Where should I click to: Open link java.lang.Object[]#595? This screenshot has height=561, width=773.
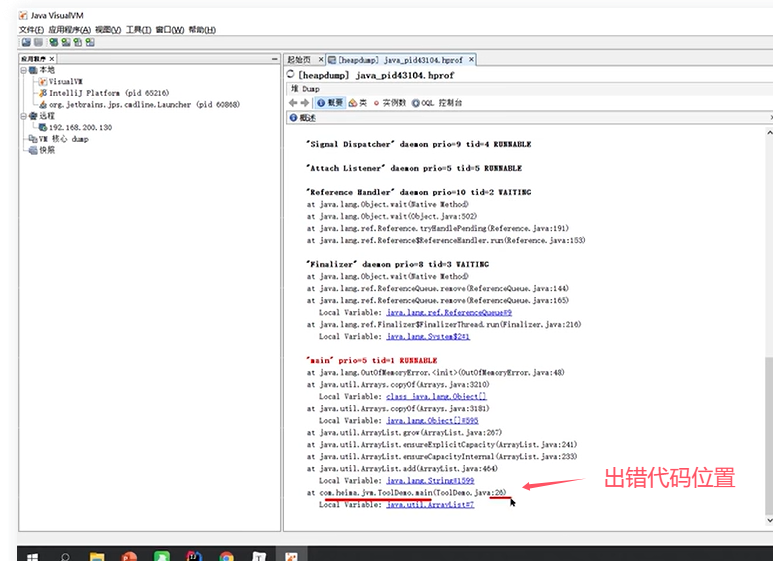point(432,421)
